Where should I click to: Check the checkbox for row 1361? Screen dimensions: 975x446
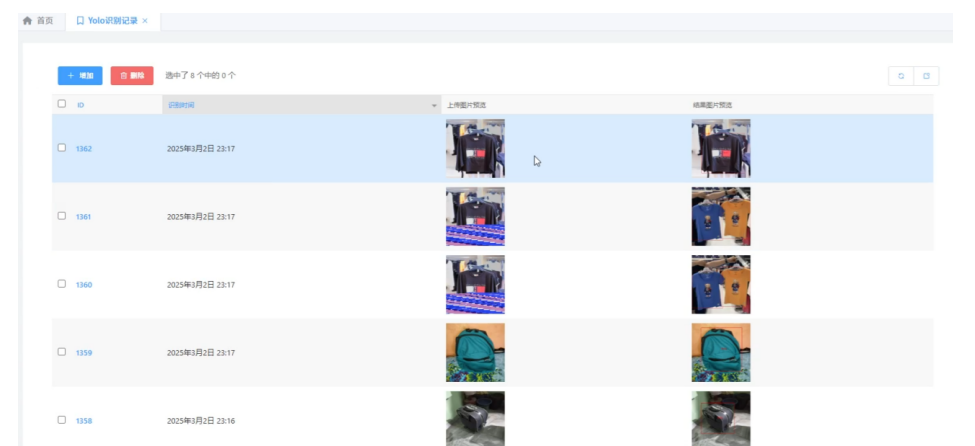[x=62, y=216]
